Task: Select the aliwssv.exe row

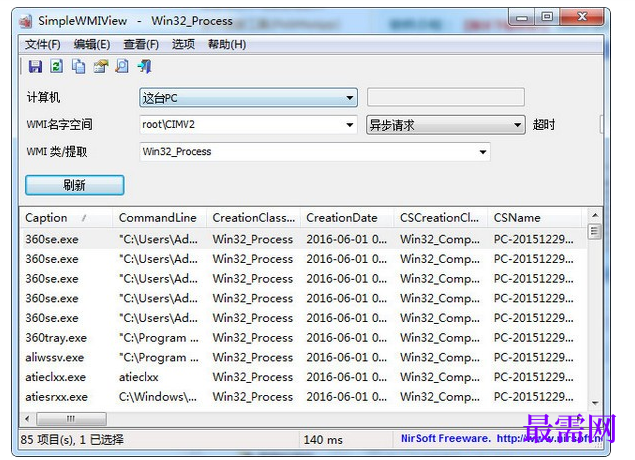Action: tap(303, 358)
